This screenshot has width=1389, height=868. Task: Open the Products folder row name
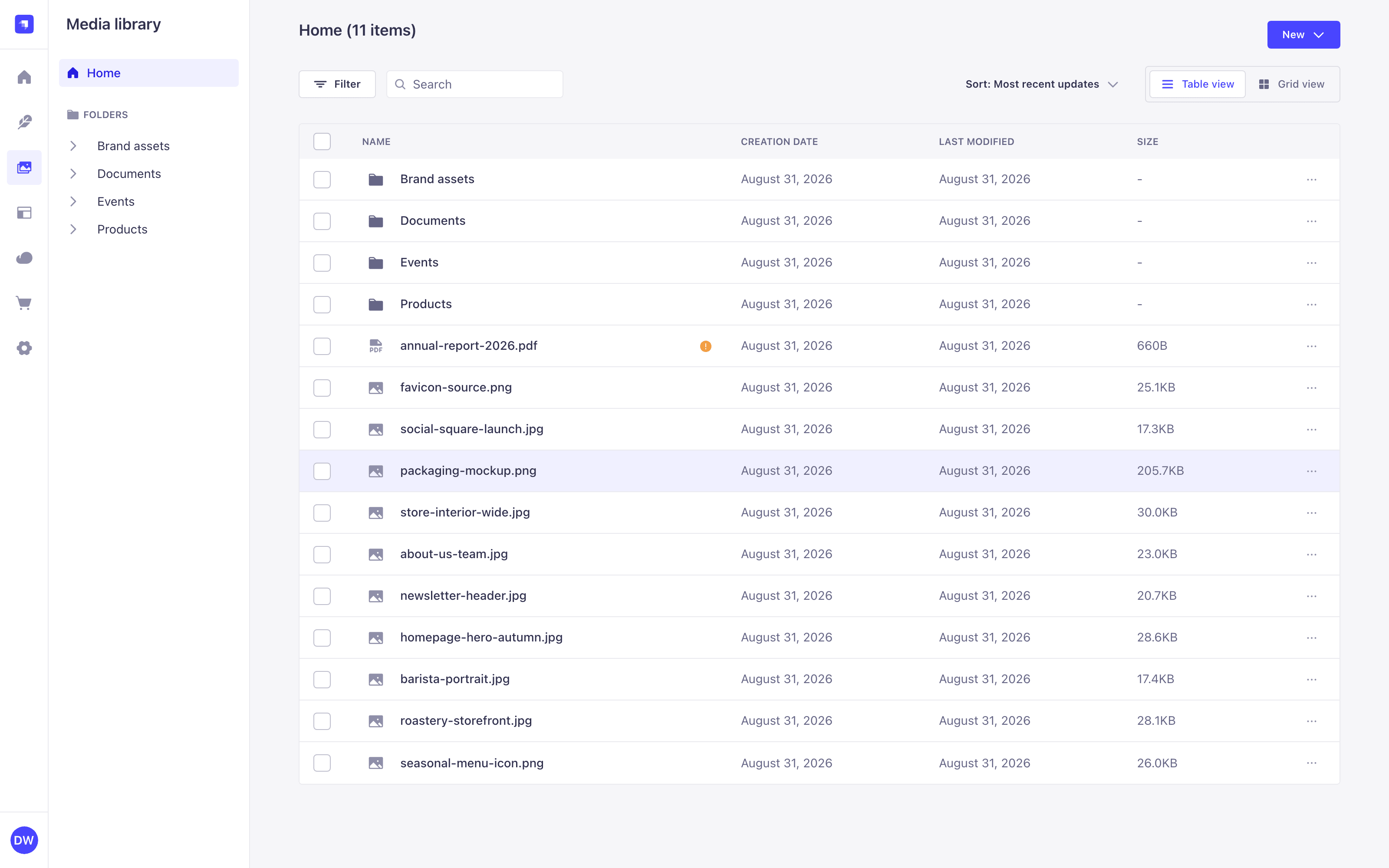click(x=426, y=304)
